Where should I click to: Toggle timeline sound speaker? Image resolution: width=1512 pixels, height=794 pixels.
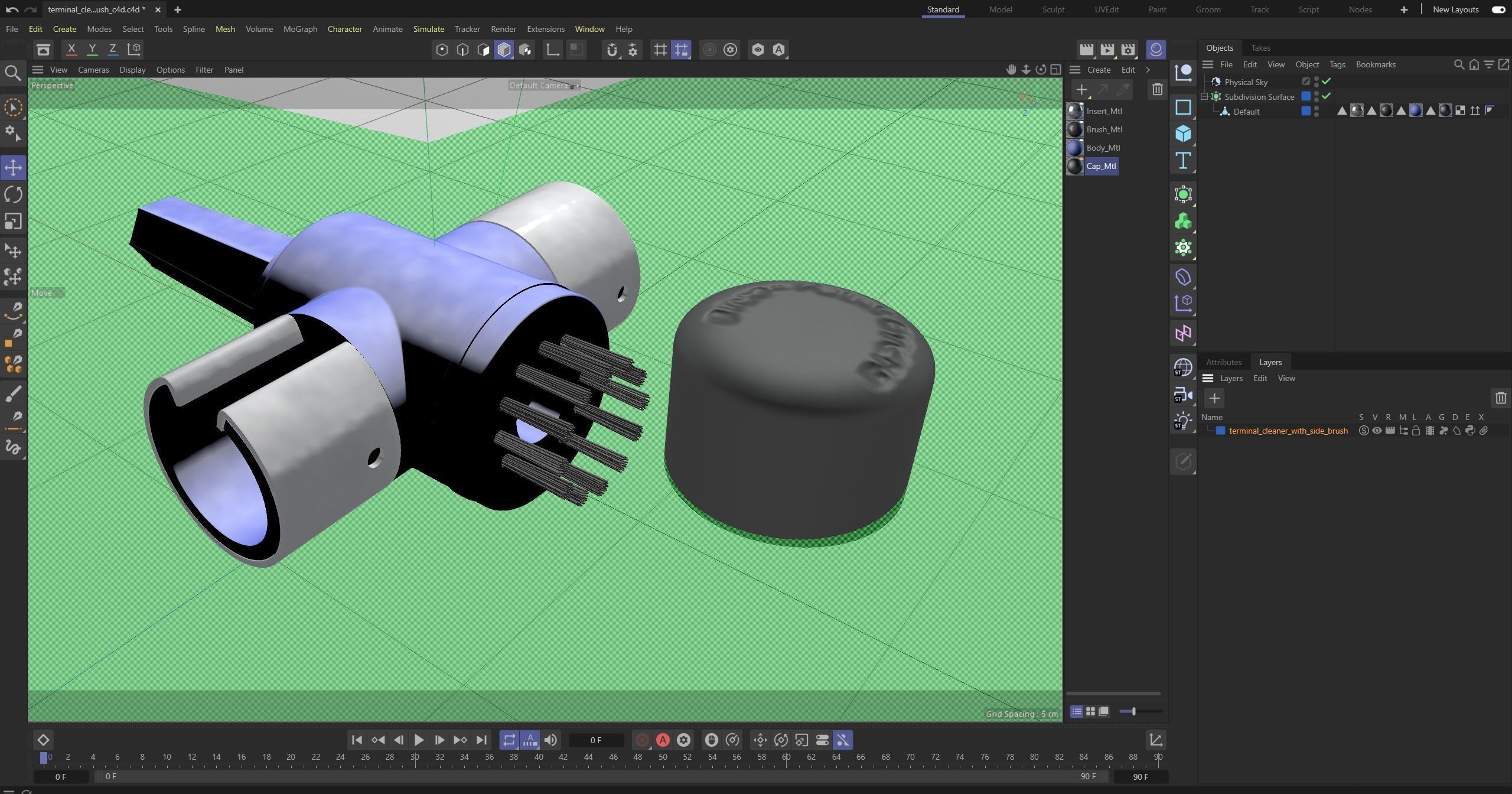(550, 740)
